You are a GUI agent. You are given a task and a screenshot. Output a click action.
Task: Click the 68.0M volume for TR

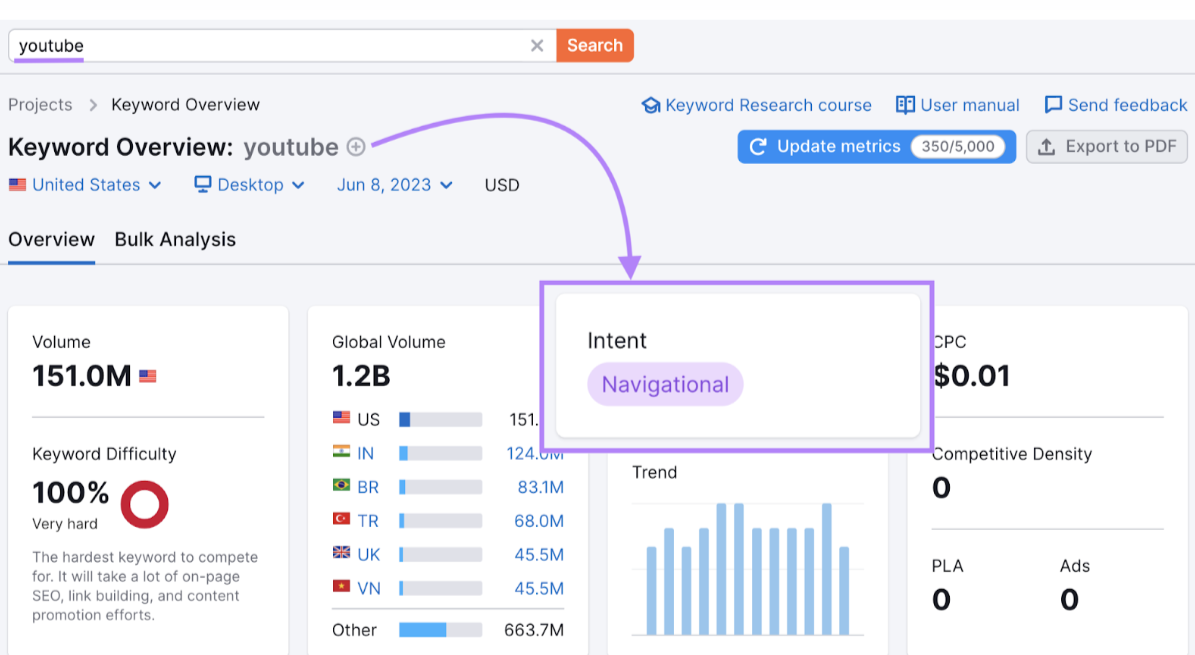539,521
